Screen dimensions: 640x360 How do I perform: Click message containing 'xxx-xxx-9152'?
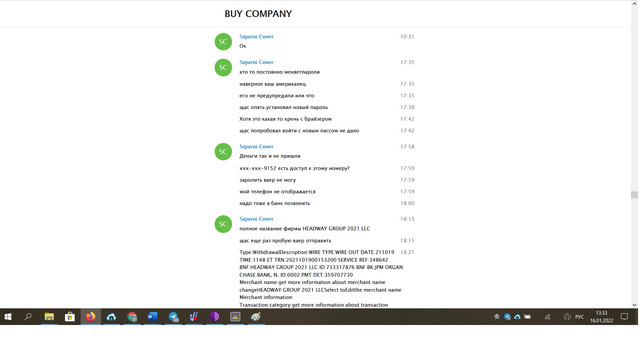pos(294,168)
